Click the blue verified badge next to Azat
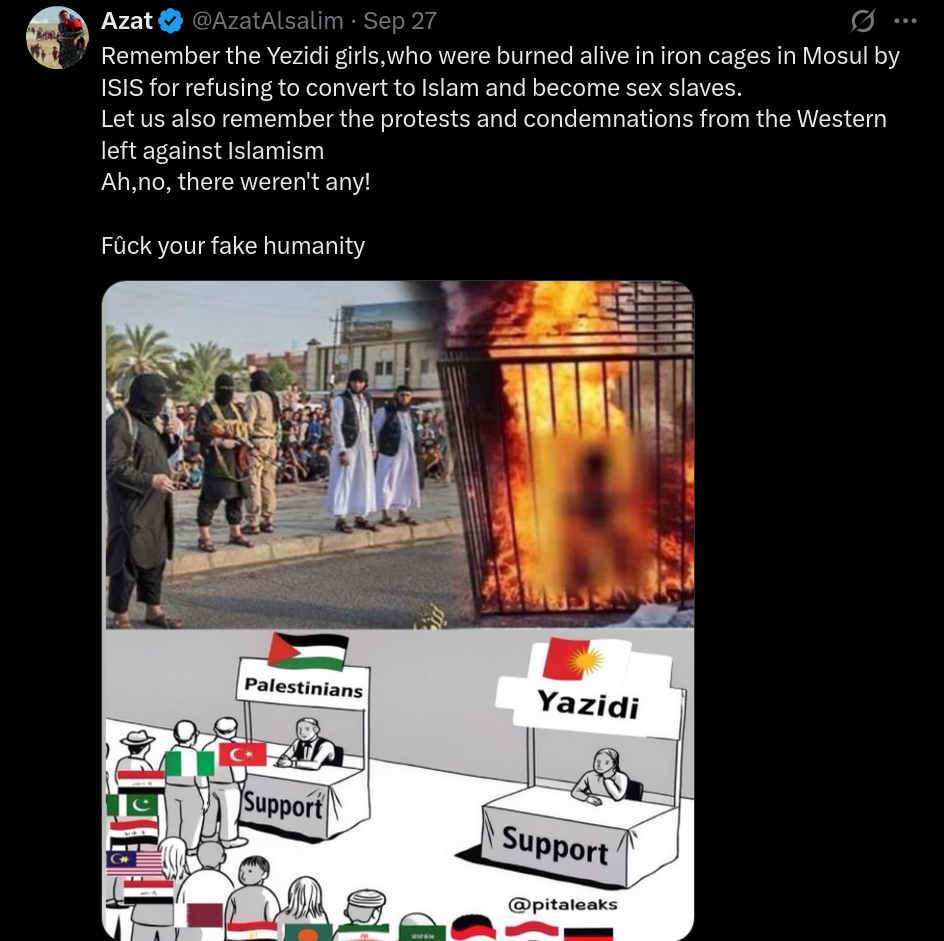Image resolution: width=944 pixels, height=941 pixels. pyautogui.click(x=171, y=22)
